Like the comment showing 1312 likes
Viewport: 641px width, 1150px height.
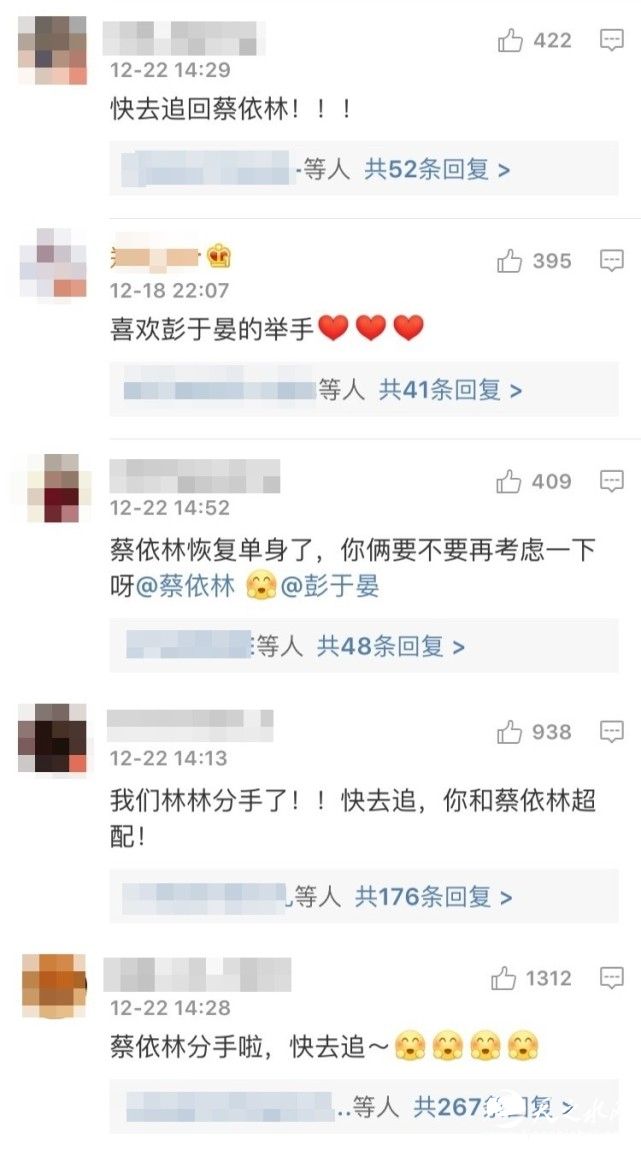503,978
